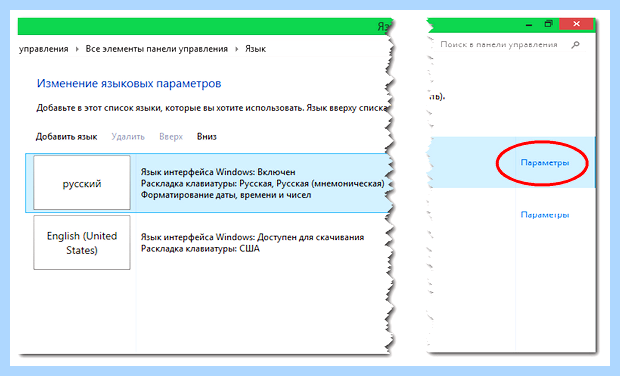Image resolution: width=620 pixels, height=376 pixels.
Task: Click Удалить in language toolbar
Action: [128, 136]
